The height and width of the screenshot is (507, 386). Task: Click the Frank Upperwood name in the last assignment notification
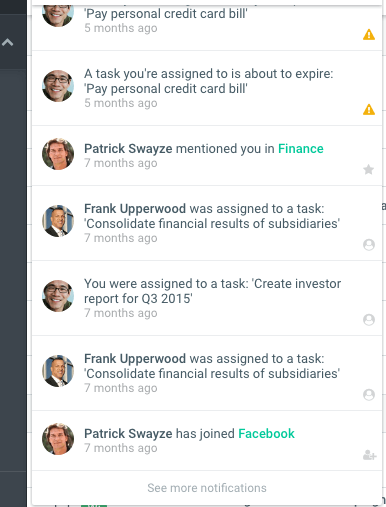135,359
